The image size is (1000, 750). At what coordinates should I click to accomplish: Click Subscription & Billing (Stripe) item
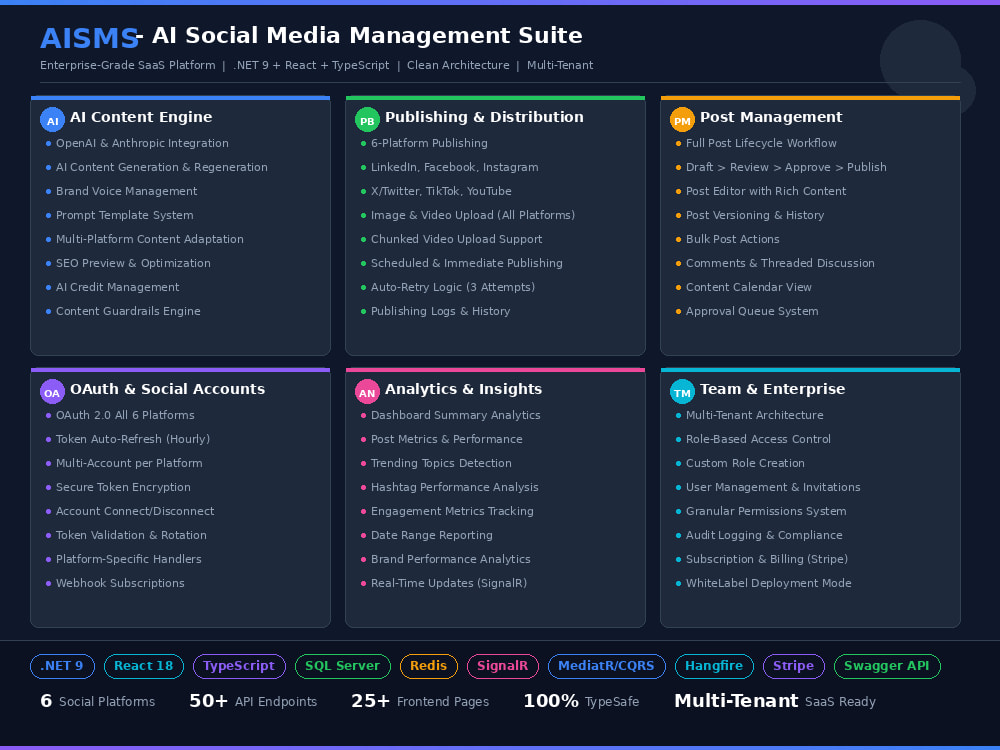click(x=767, y=559)
